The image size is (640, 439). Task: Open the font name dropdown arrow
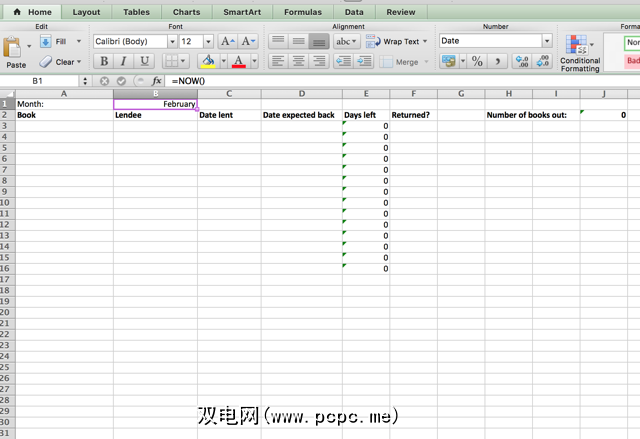click(x=172, y=41)
